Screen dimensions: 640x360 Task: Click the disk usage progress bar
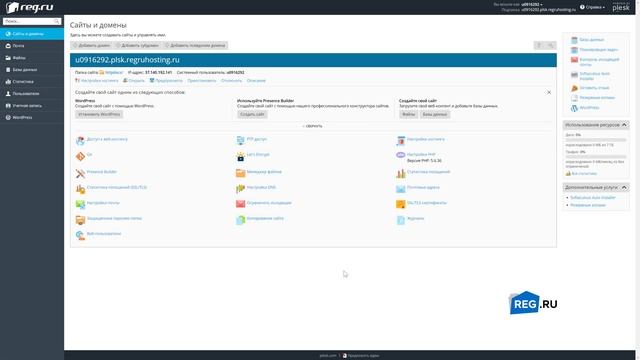pyautogui.click(x=596, y=140)
